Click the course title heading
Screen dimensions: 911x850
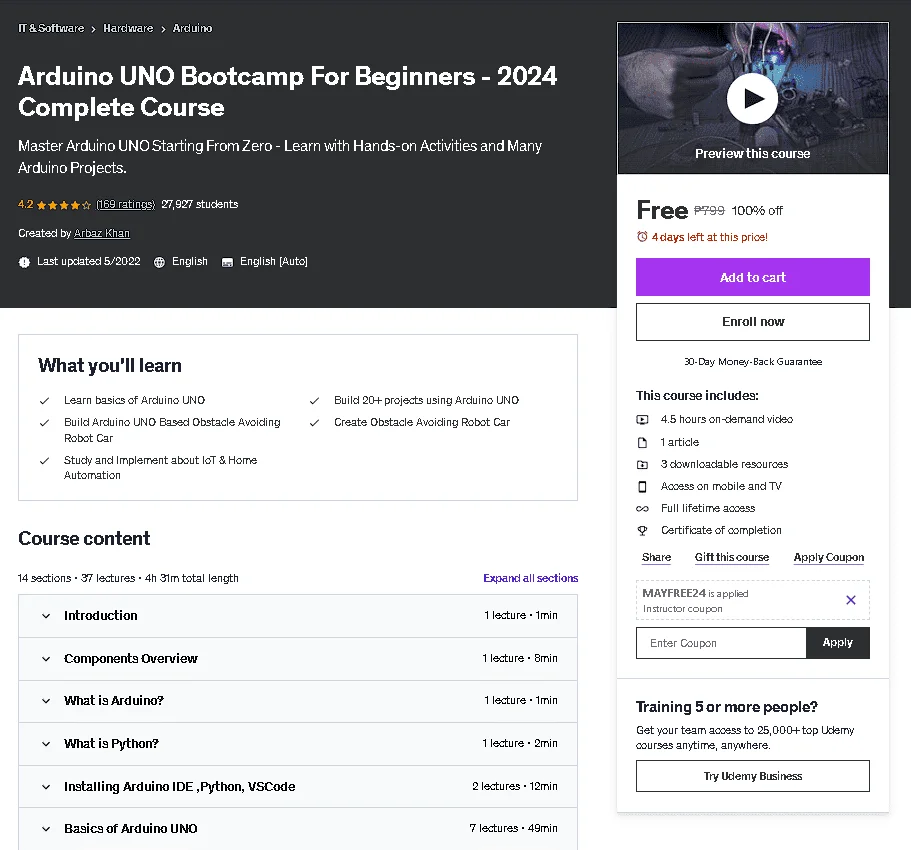pyautogui.click(x=288, y=91)
